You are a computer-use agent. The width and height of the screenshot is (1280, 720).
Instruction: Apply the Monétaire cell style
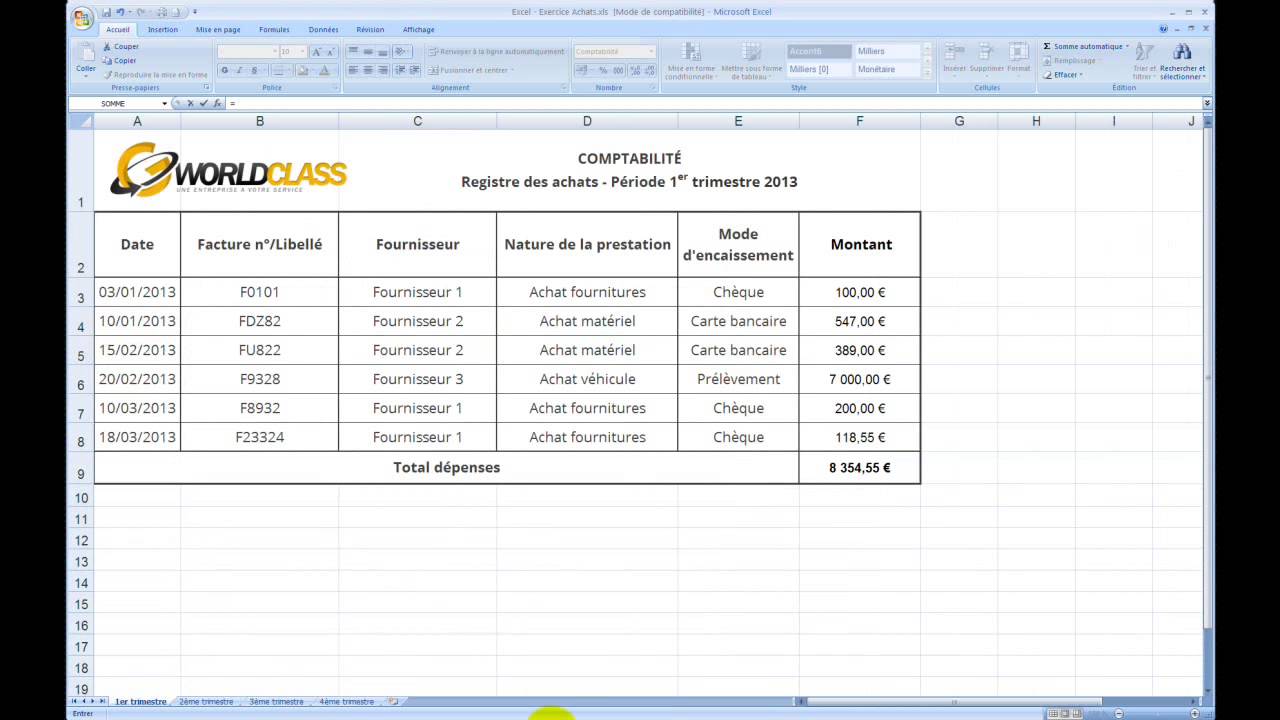point(888,69)
